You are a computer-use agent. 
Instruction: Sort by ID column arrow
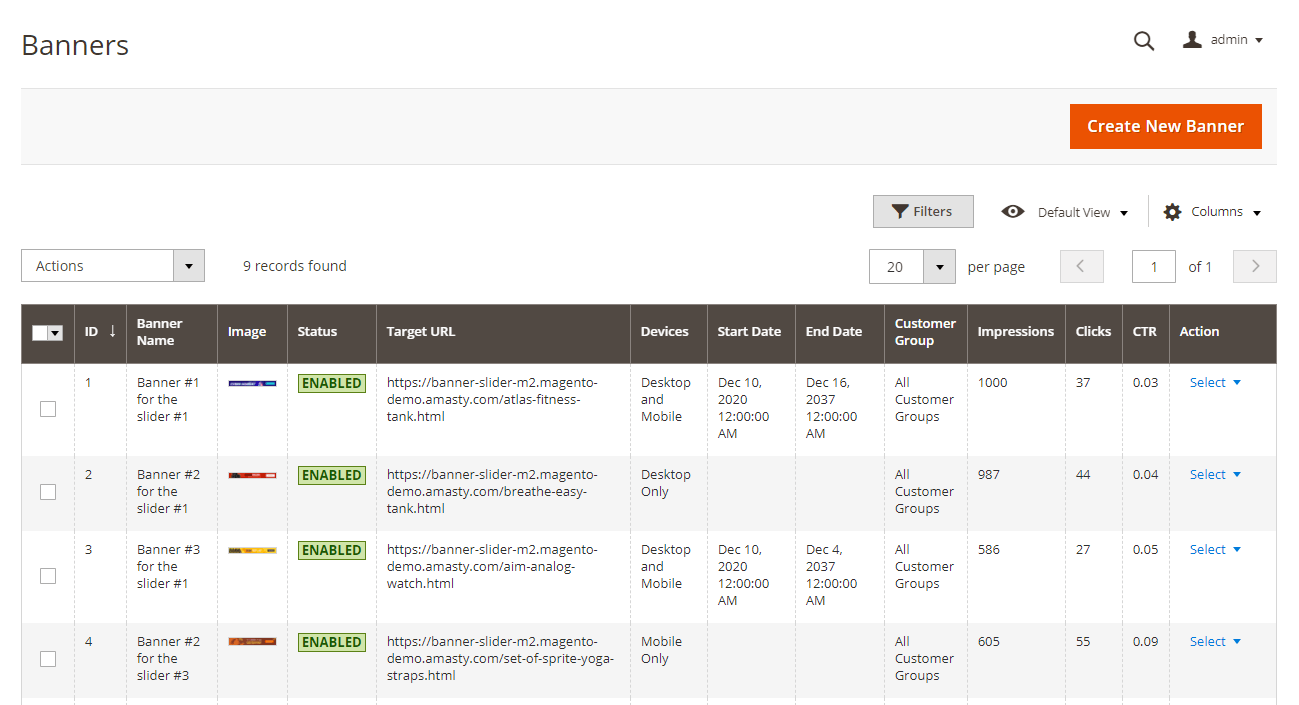(x=112, y=332)
